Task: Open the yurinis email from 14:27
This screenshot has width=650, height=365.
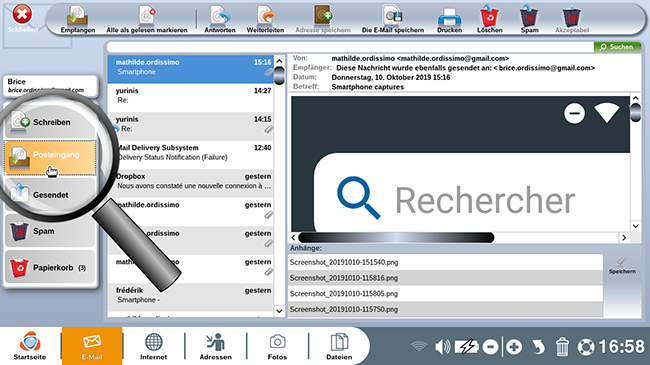Action: coord(190,97)
